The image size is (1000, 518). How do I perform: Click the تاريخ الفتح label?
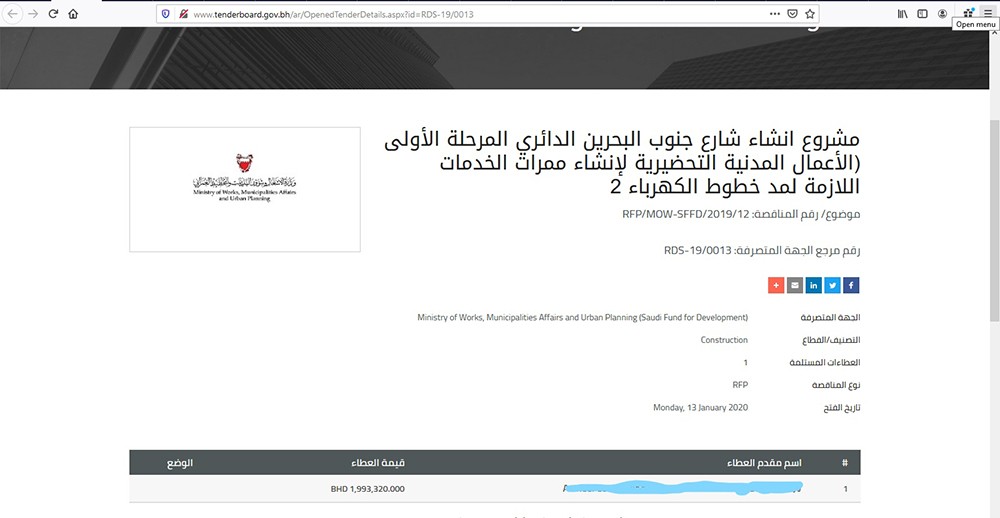tap(842, 408)
